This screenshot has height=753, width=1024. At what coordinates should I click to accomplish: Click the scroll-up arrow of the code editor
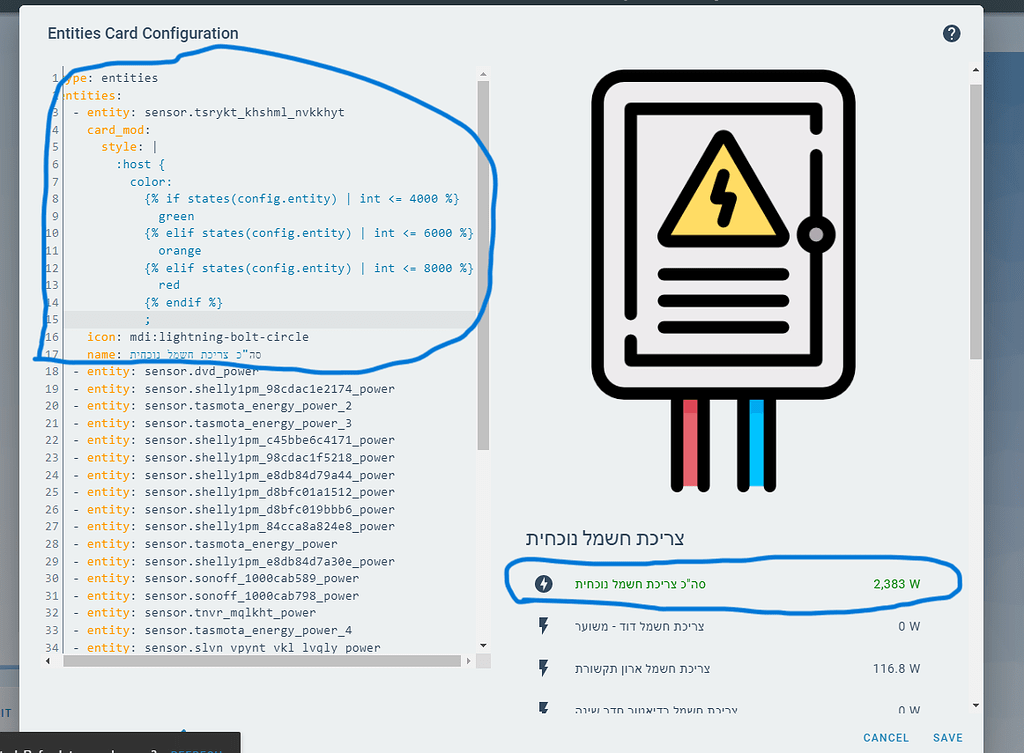(x=483, y=72)
